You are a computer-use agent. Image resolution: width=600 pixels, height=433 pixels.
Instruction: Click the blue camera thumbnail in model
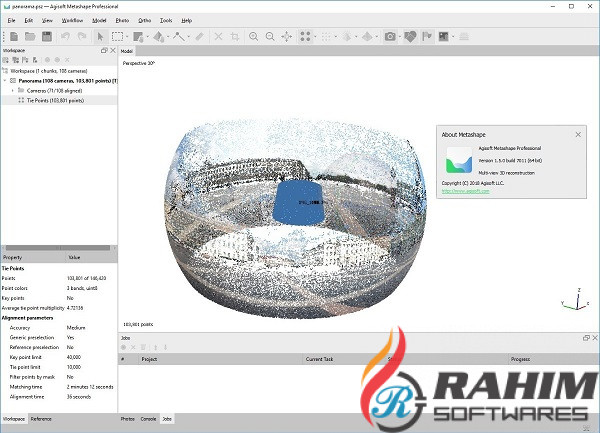pos(298,202)
